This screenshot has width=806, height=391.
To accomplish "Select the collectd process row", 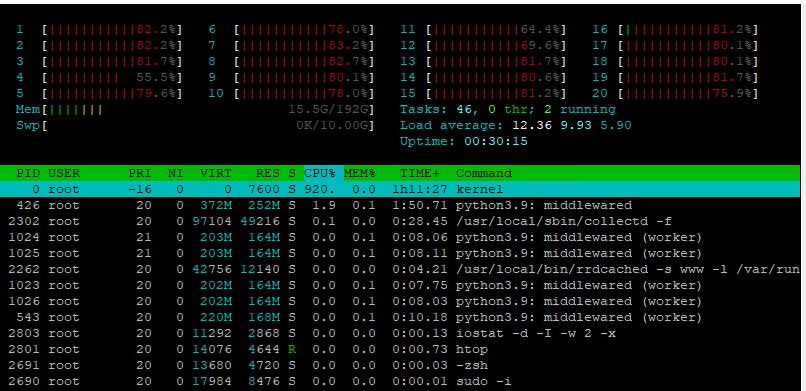I will pos(400,221).
